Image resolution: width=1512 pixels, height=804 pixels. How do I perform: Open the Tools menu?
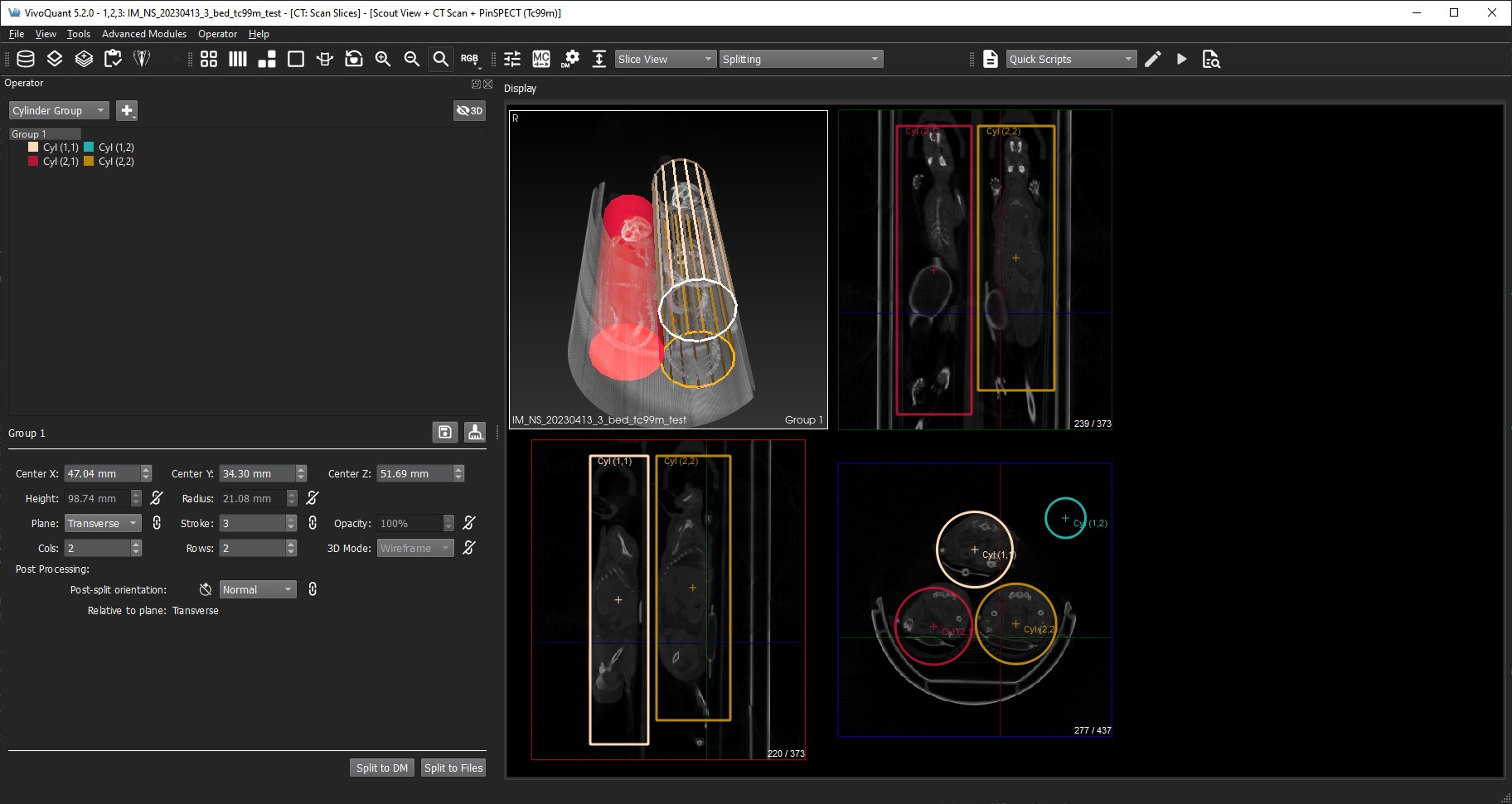coord(79,34)
